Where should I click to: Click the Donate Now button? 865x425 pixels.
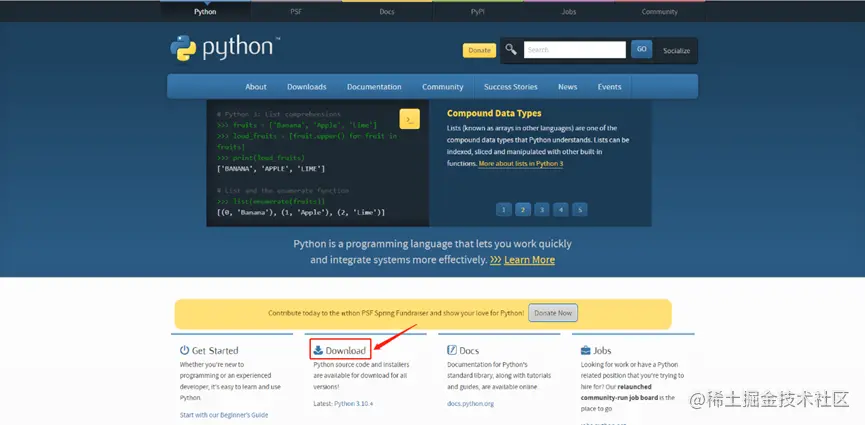553,313
